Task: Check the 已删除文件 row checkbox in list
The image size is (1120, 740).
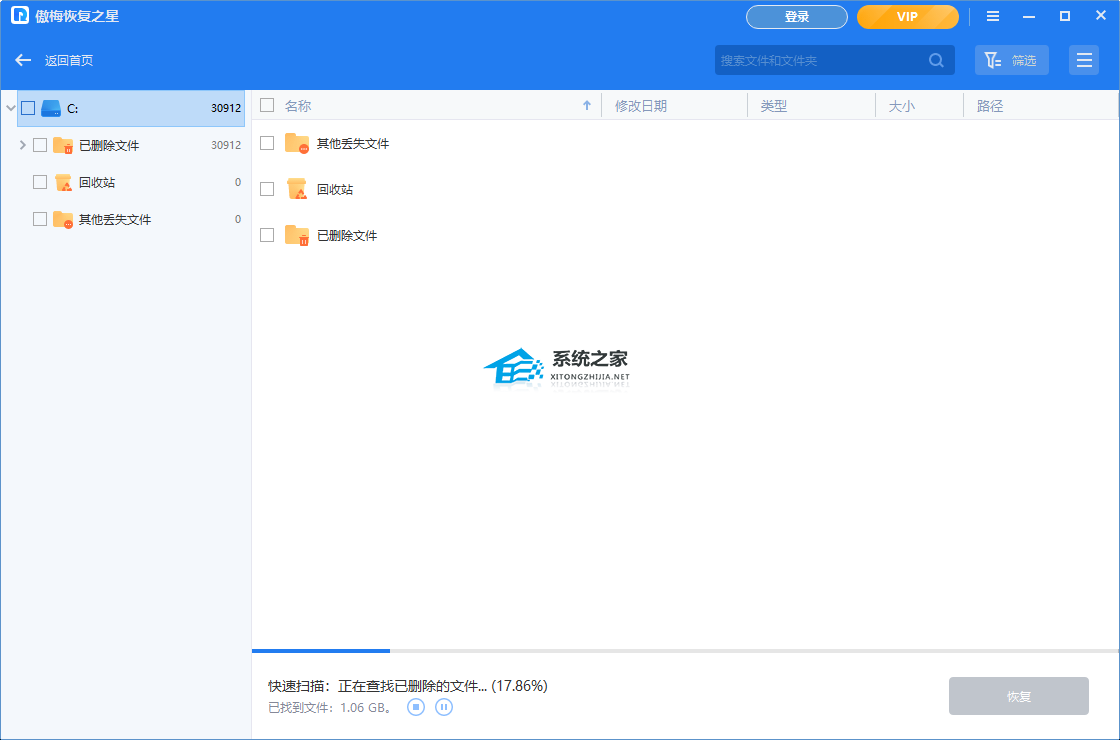Action: (x=267, y=236)
